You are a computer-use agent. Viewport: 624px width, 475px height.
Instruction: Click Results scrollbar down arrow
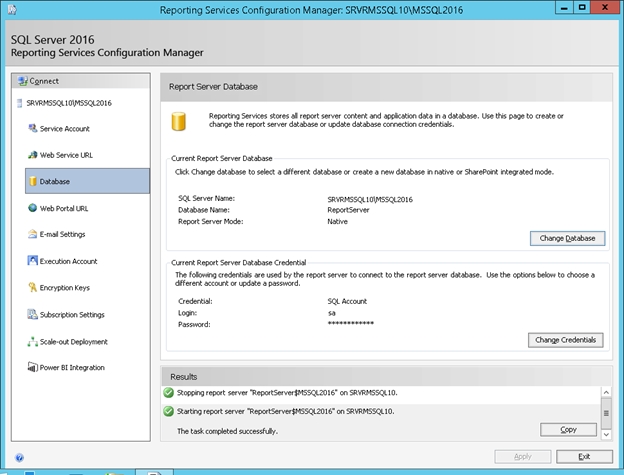(x=606, y=435)
